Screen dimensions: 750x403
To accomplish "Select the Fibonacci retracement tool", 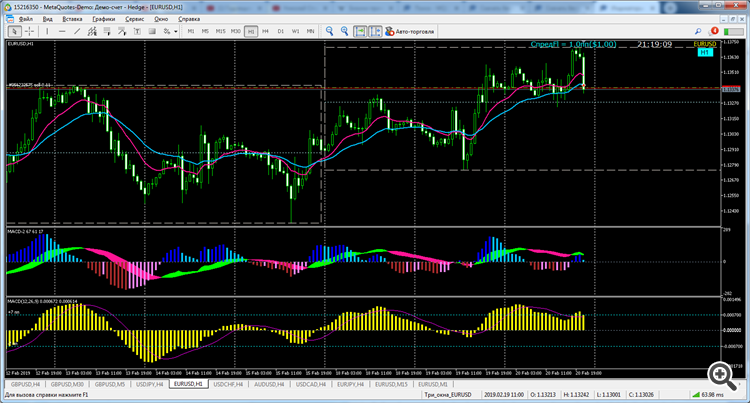I will click(x=107, y=32).
